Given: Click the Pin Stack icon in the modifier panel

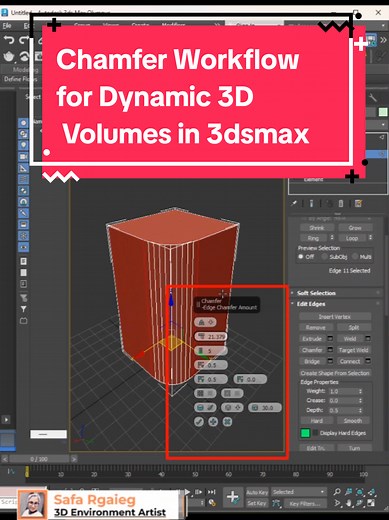Looking at the screenshot, I should [x=294, y=203].
